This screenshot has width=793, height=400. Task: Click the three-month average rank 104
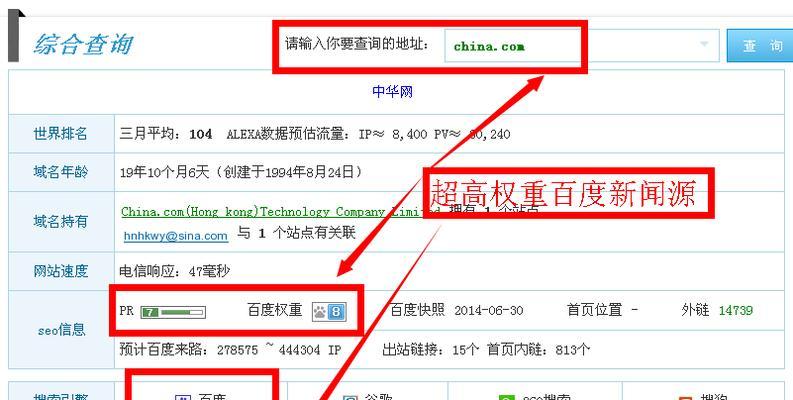click(x=200, y=134)
